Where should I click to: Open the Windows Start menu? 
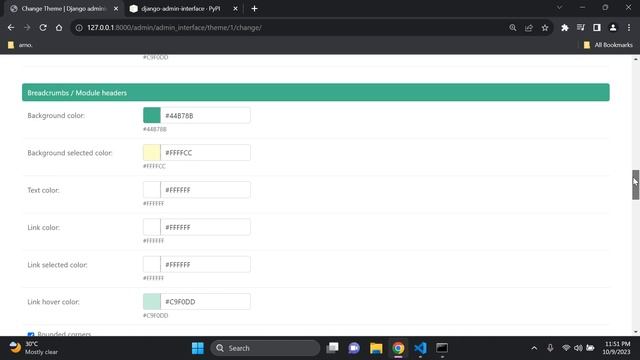point(198,348)
